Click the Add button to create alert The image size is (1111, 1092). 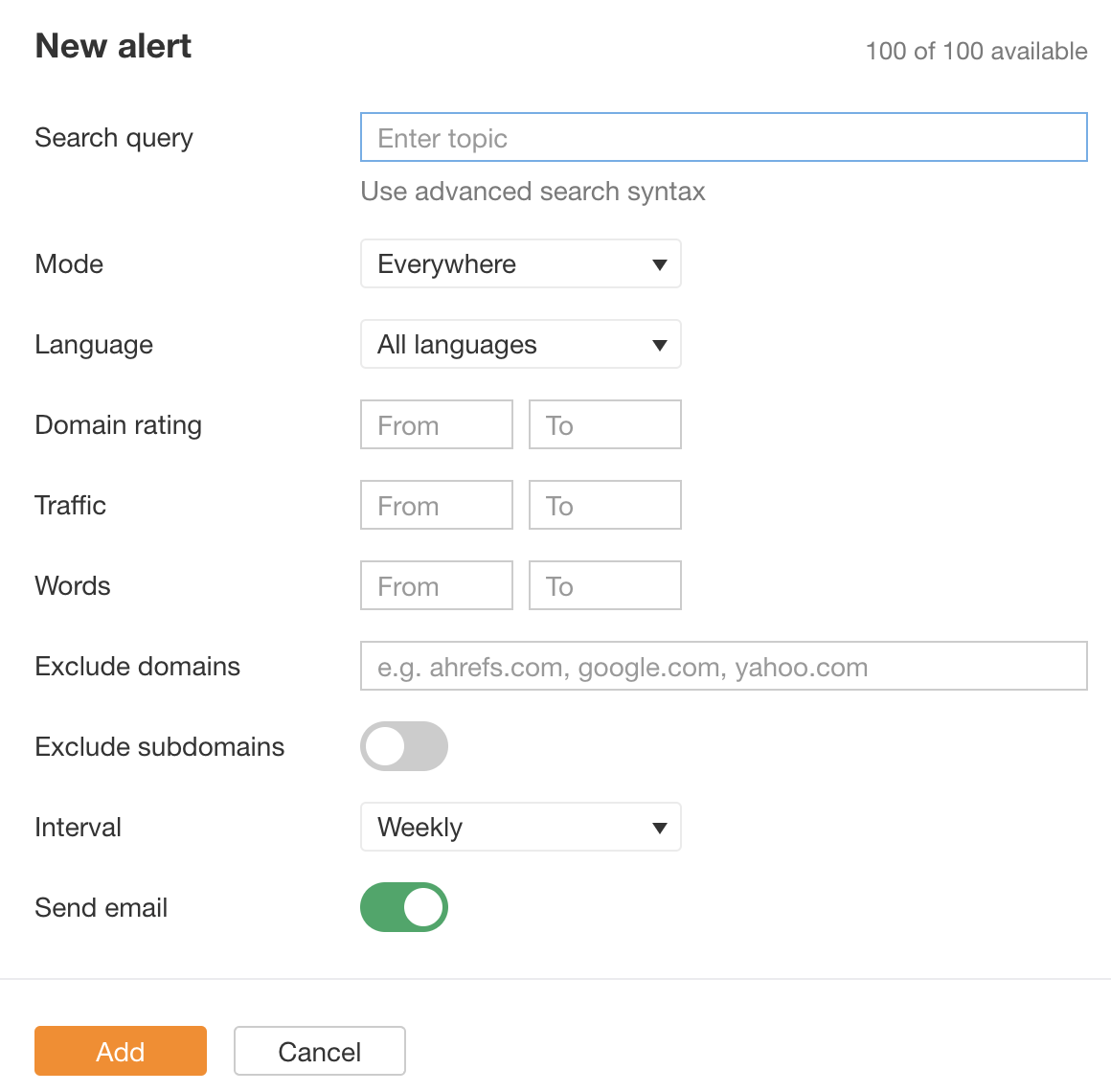coord(120,1051)
